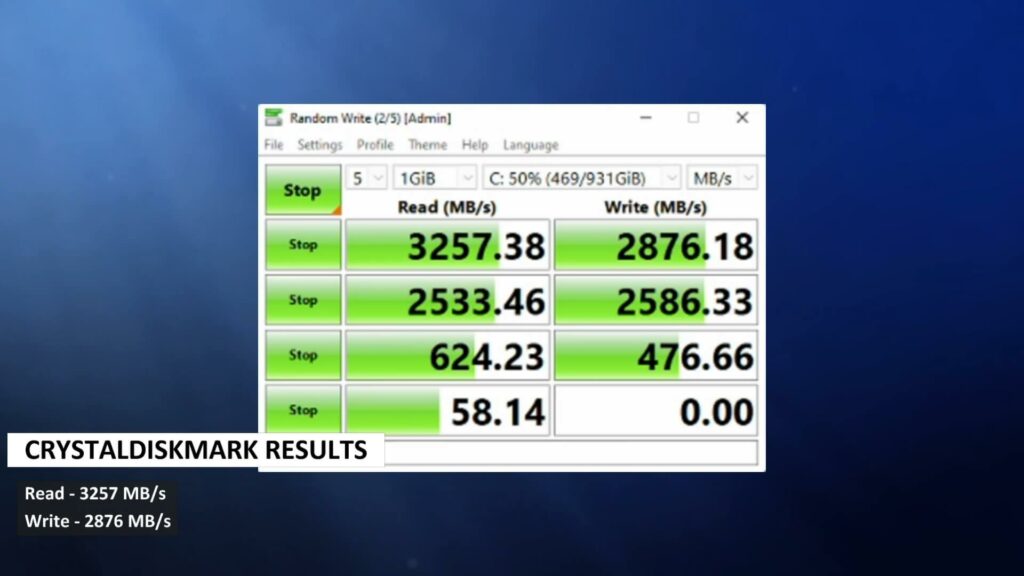Click the empty comment field at window bottom

571,453
